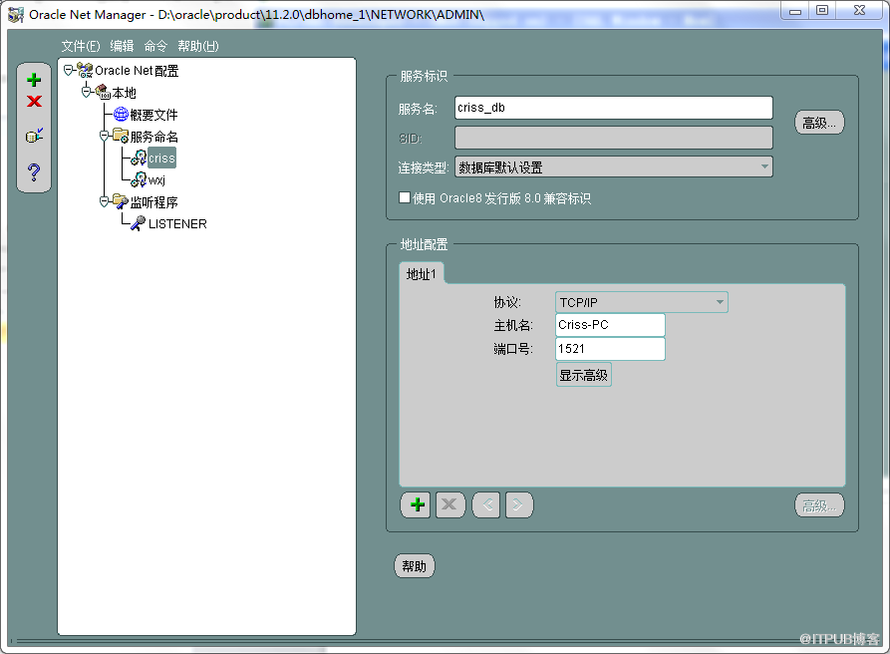
Task: Click the green plus create icon in left toolbar
Action: (x=34, y=80)
